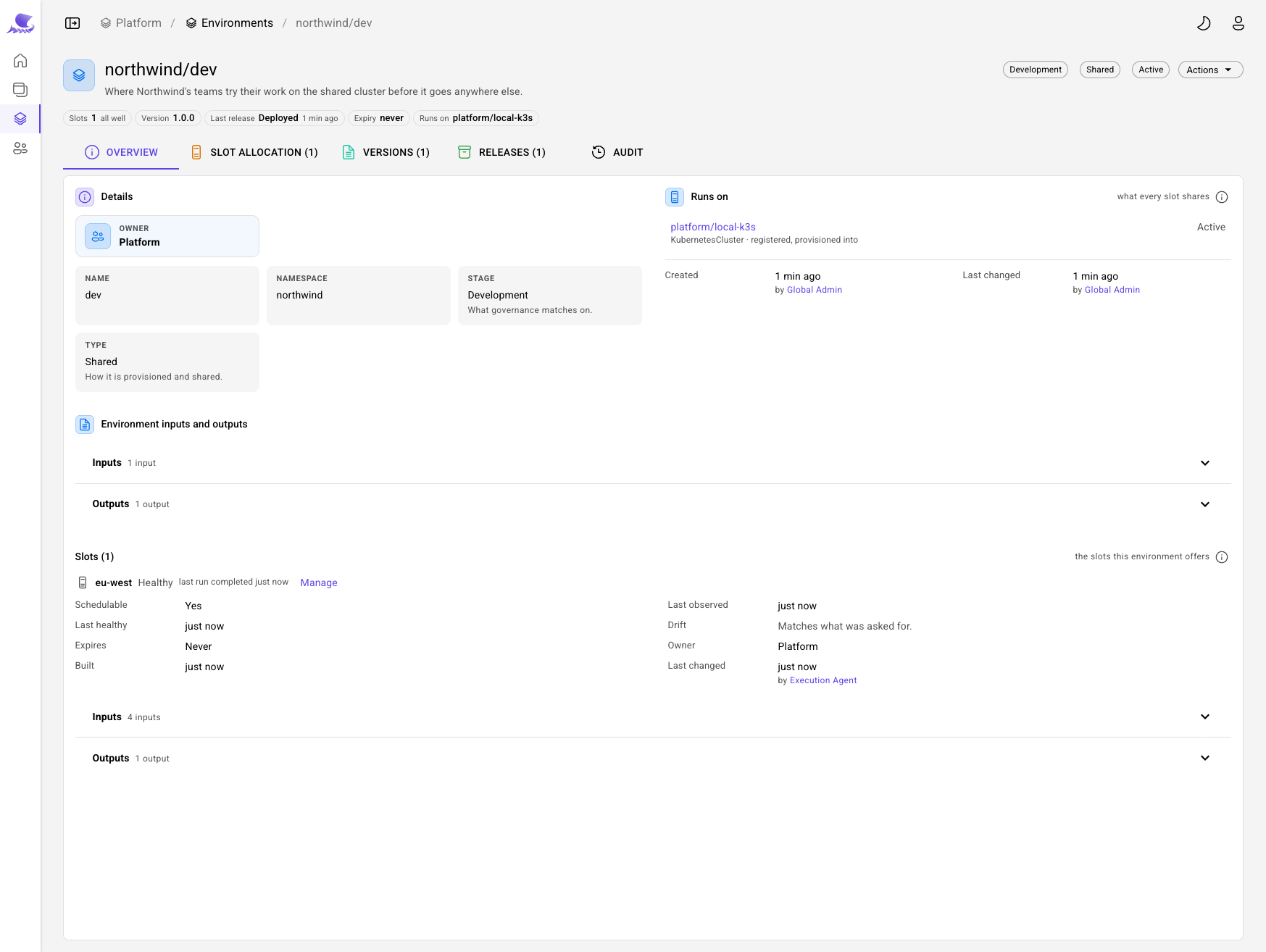Open the Home sidebar icon
This screenshot has height=952, width=1266.
click(x=20, y=61)
